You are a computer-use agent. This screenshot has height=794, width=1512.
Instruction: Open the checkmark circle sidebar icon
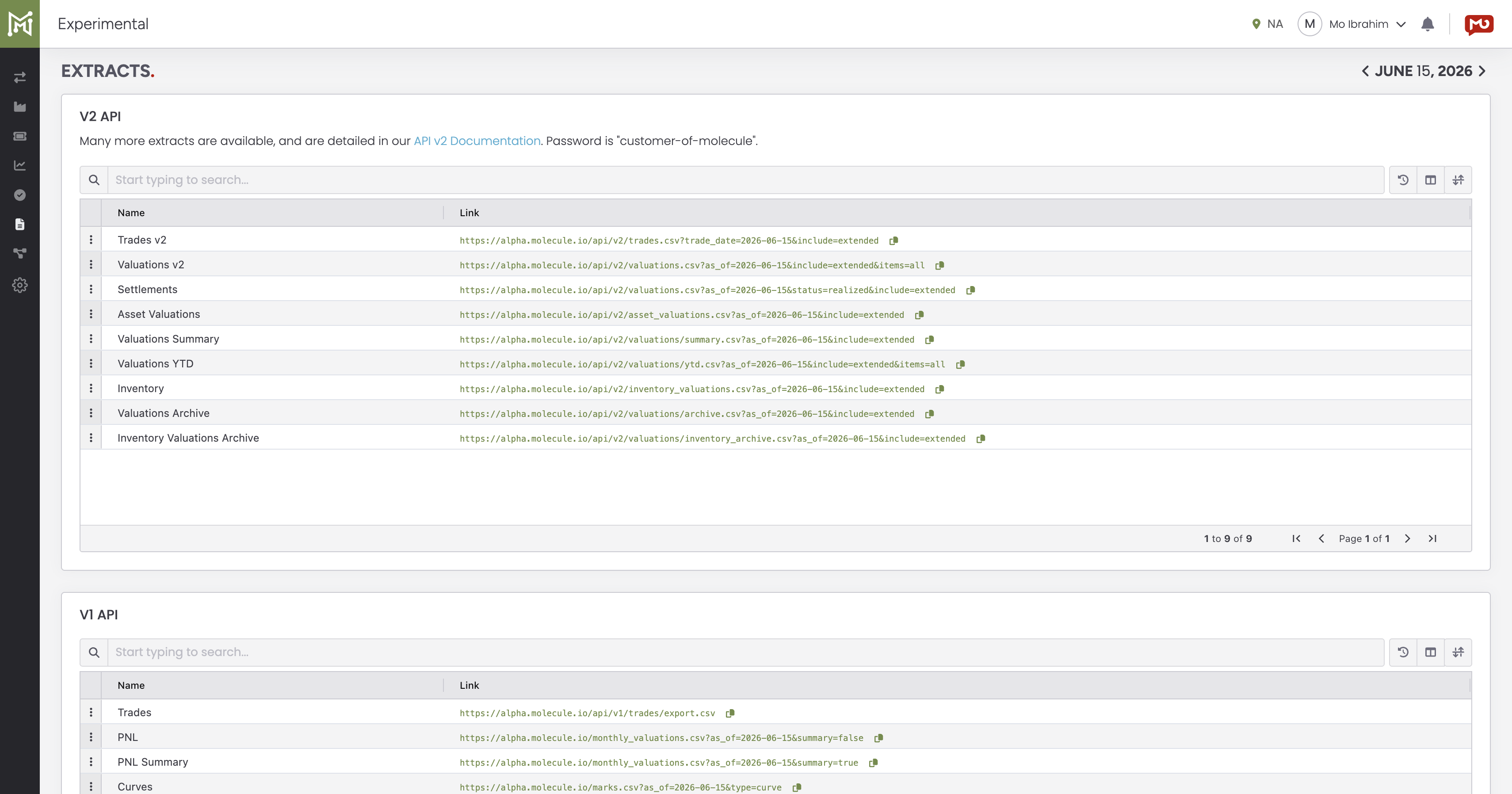[x=20, y=195]
